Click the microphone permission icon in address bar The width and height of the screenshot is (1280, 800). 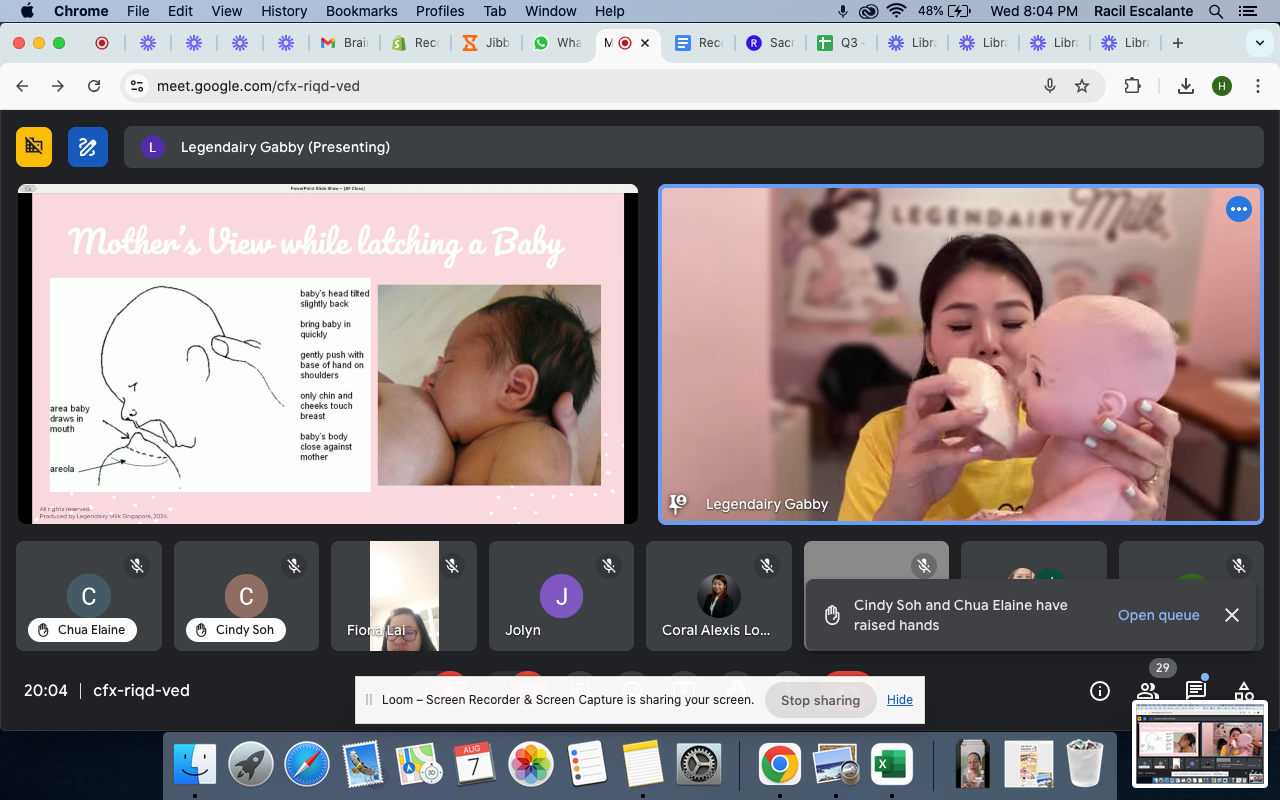1050,86
